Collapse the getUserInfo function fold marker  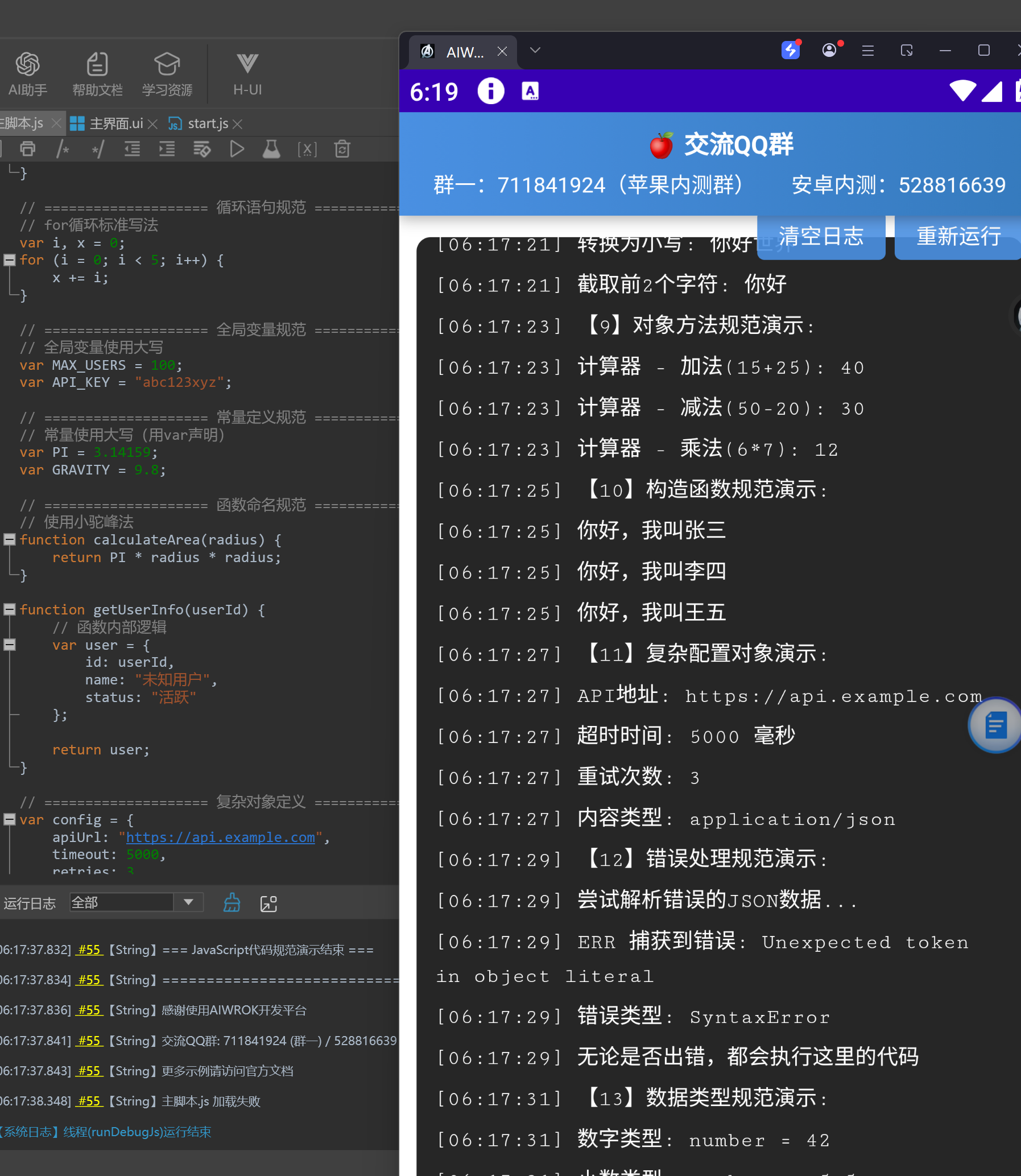(10, 609)
